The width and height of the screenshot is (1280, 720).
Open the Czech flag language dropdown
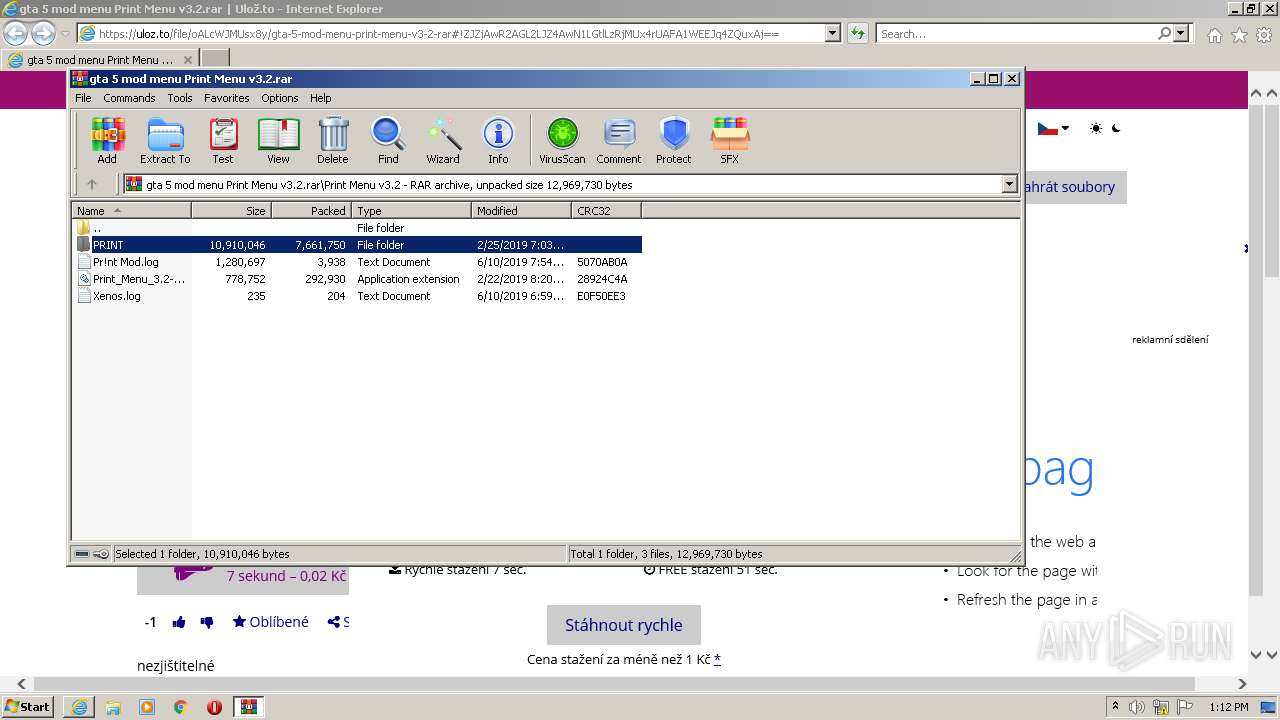(1053, 128)
